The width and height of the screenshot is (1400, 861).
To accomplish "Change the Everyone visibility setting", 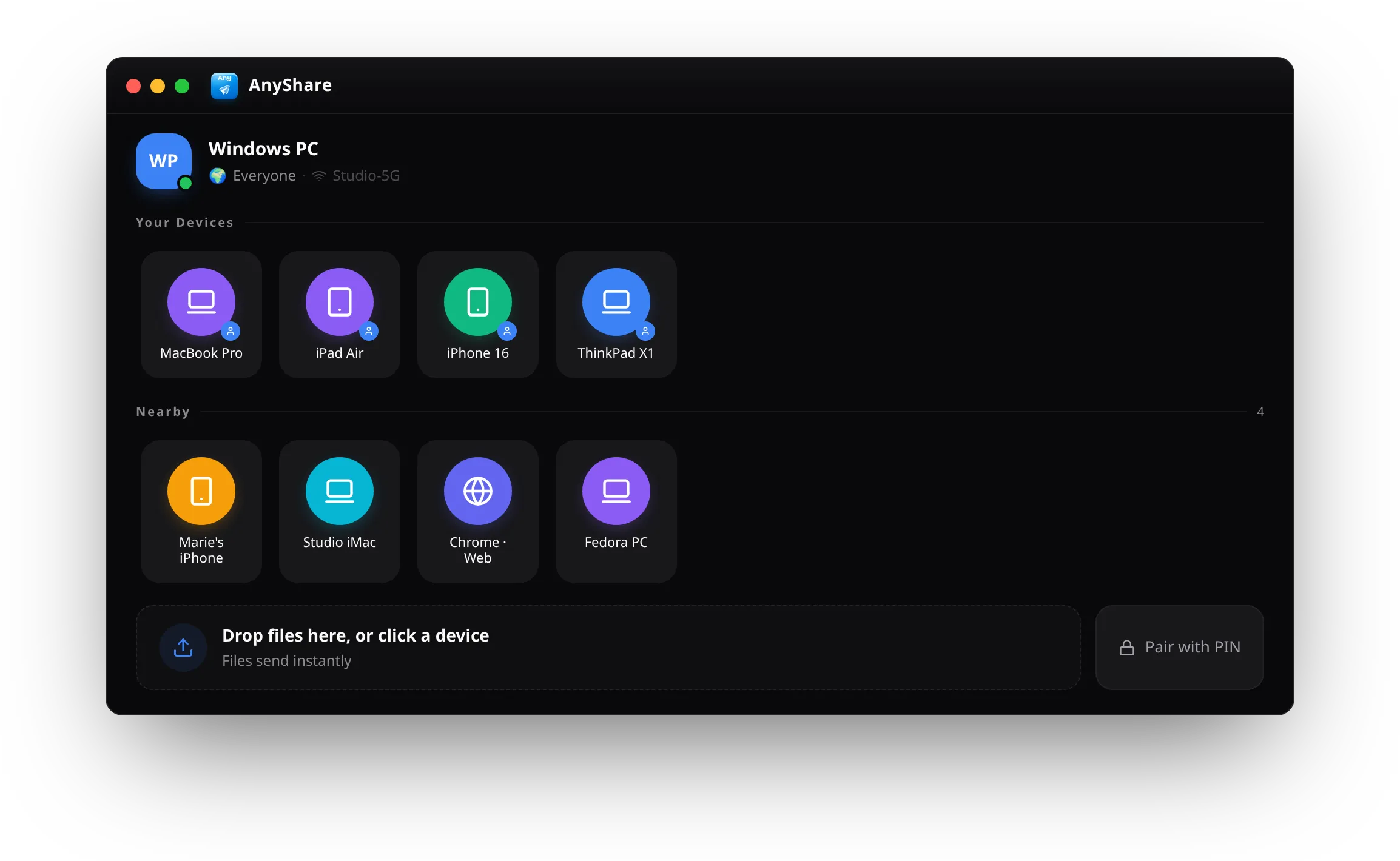I will click(264, 176).
